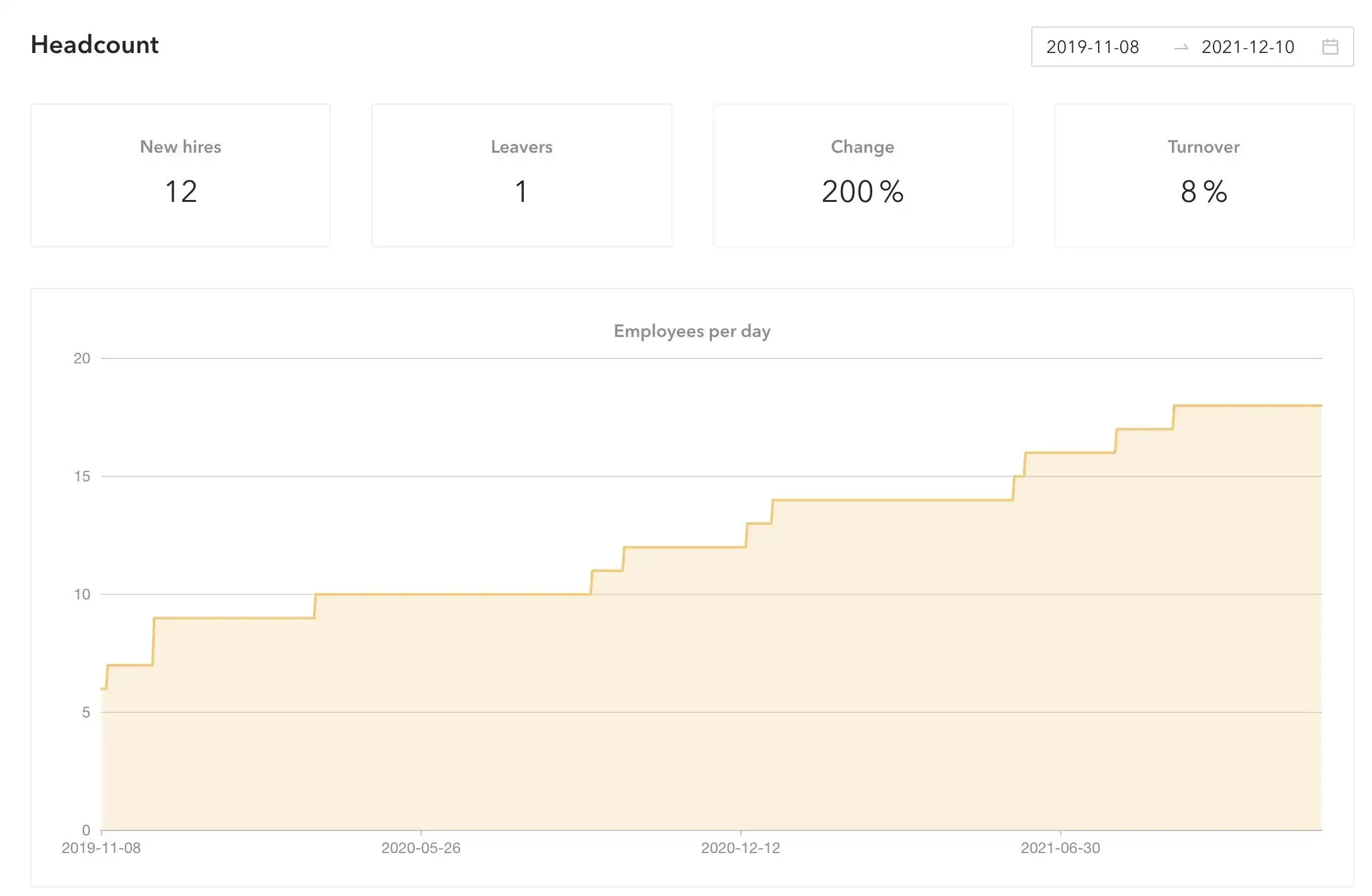Click the new hires count 12
The height and width of the screenshot is (896, 1372).
pyautogui.click(x=180, y=192)
